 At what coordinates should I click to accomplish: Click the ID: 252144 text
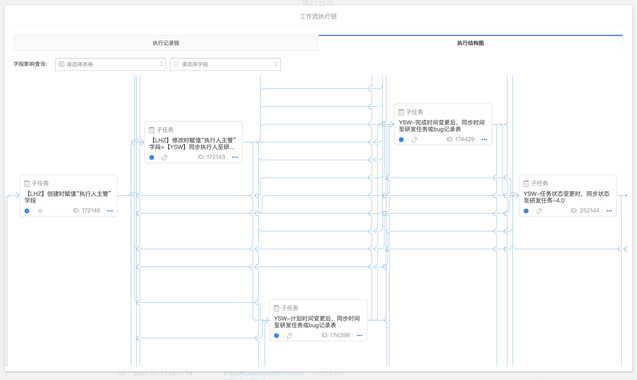pyautogui.click(x=585, y=211)
